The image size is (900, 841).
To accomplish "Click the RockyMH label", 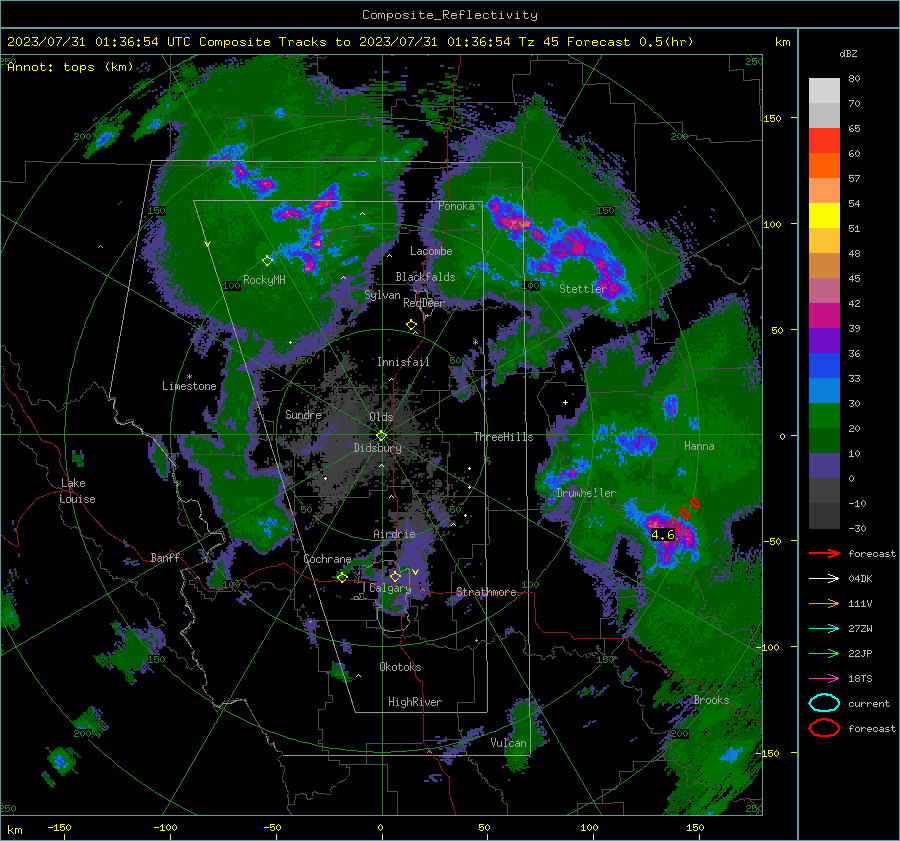I will coord(264,280).
